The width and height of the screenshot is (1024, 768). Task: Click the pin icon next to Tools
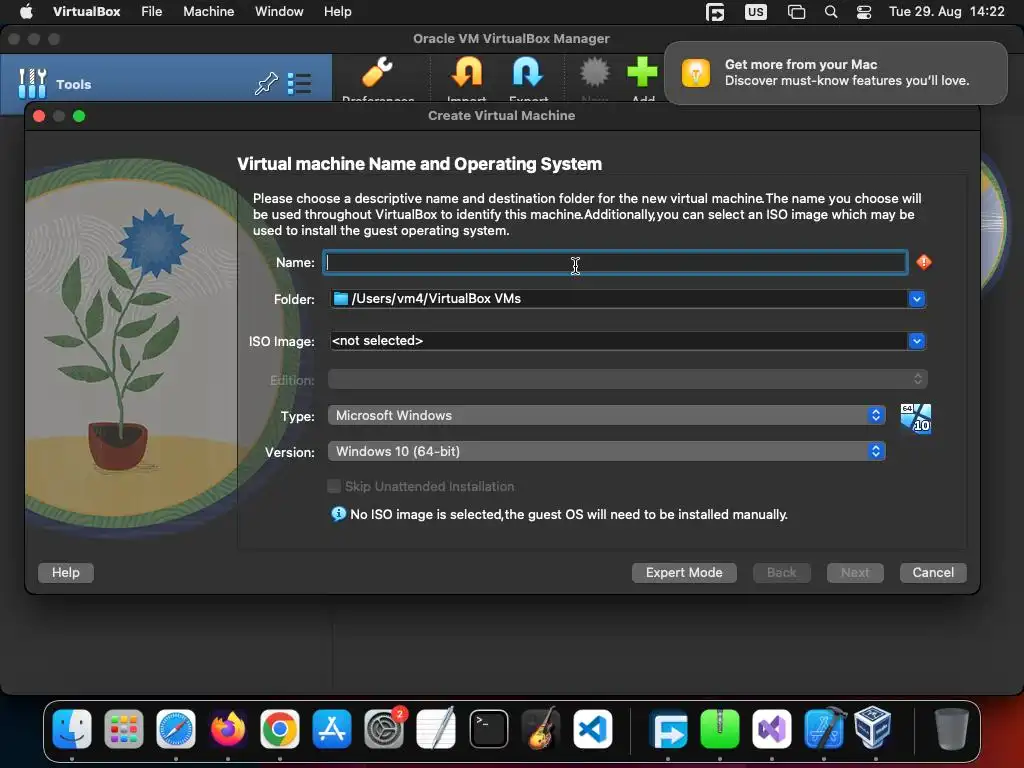266,84
